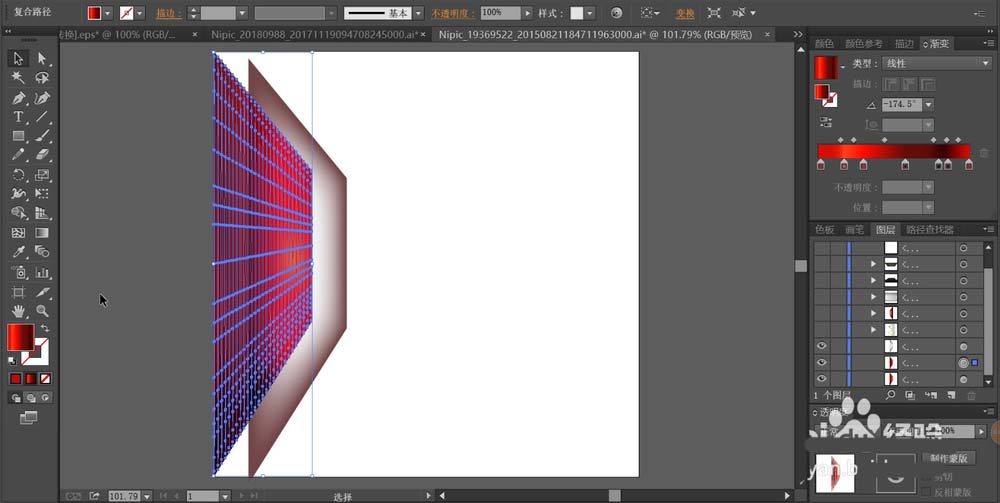The image size is (1000, 503).
Task: Show the topmost hidden layer item
Action: point(821,247)
